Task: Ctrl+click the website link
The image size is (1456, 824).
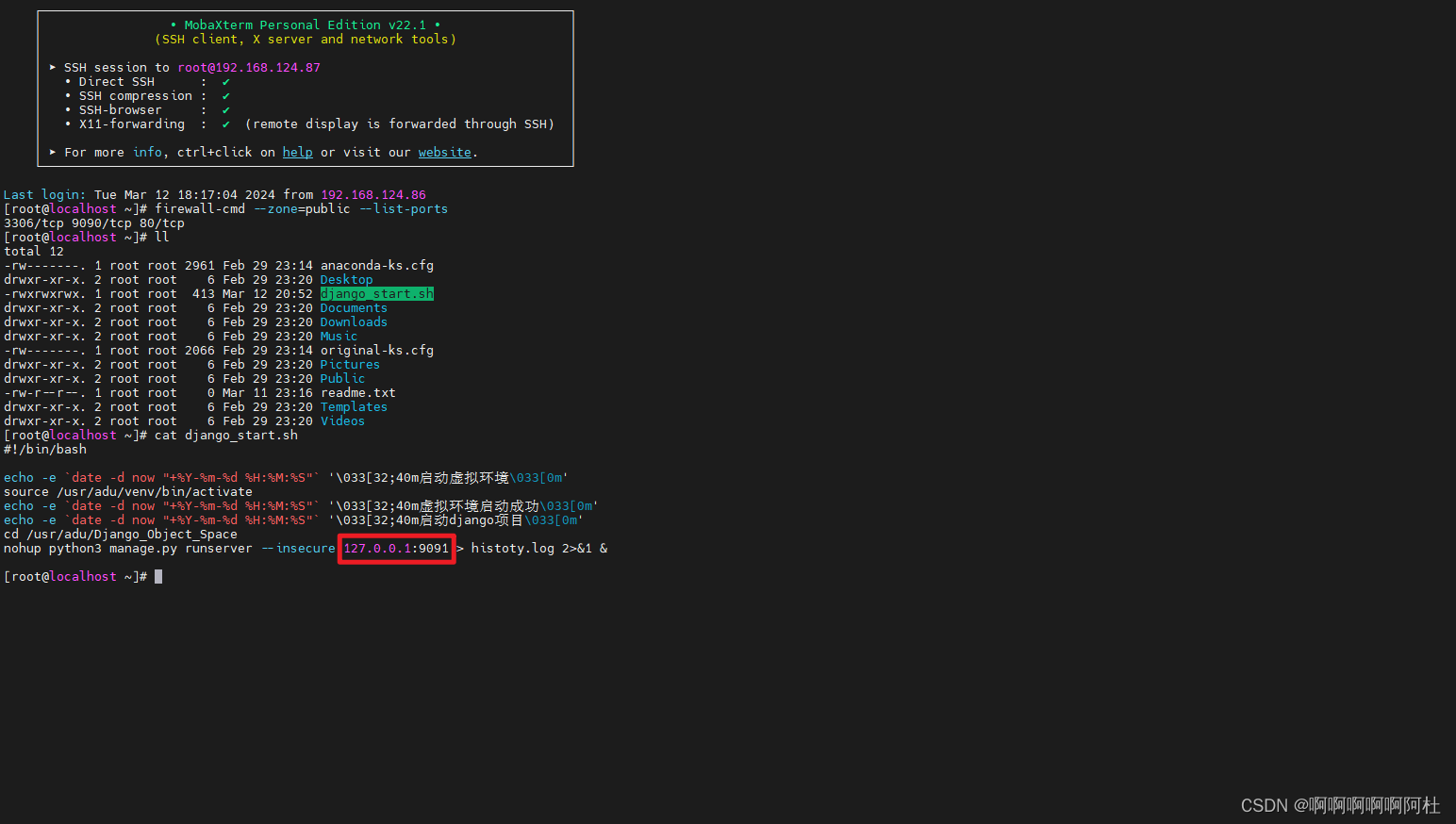Action: (444, 151)
